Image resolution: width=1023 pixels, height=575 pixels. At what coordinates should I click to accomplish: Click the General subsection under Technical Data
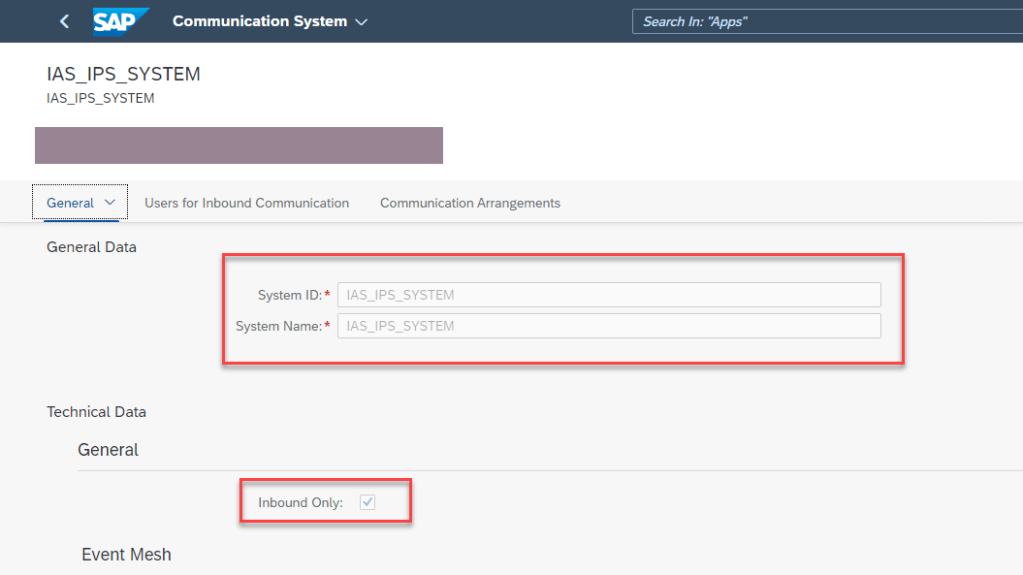pyautogui.click(x=108, y=450)
